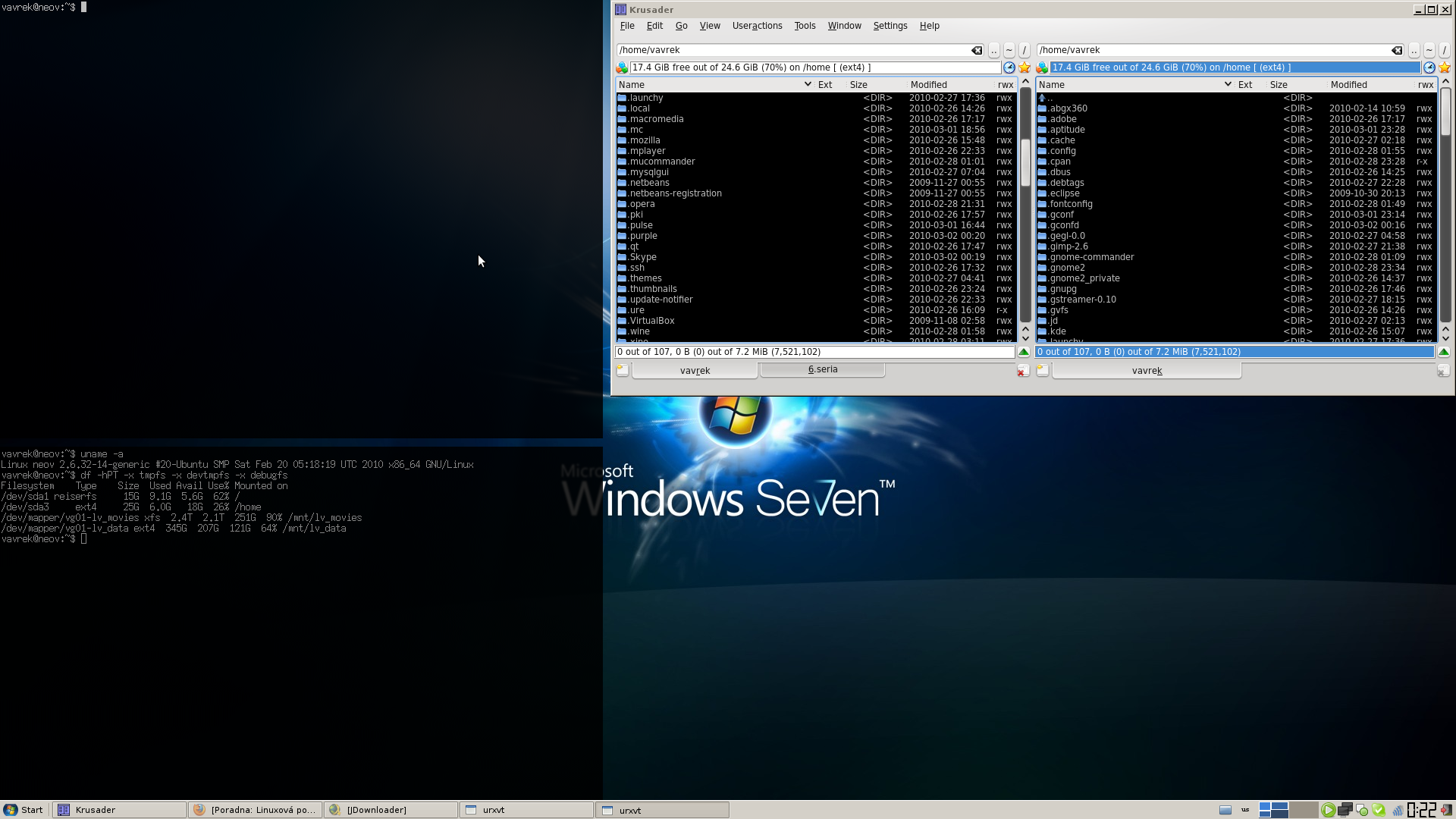Screen dimensions: 1456x819
Task: Sort left panel by Ext column
Action: click(830, 85)
